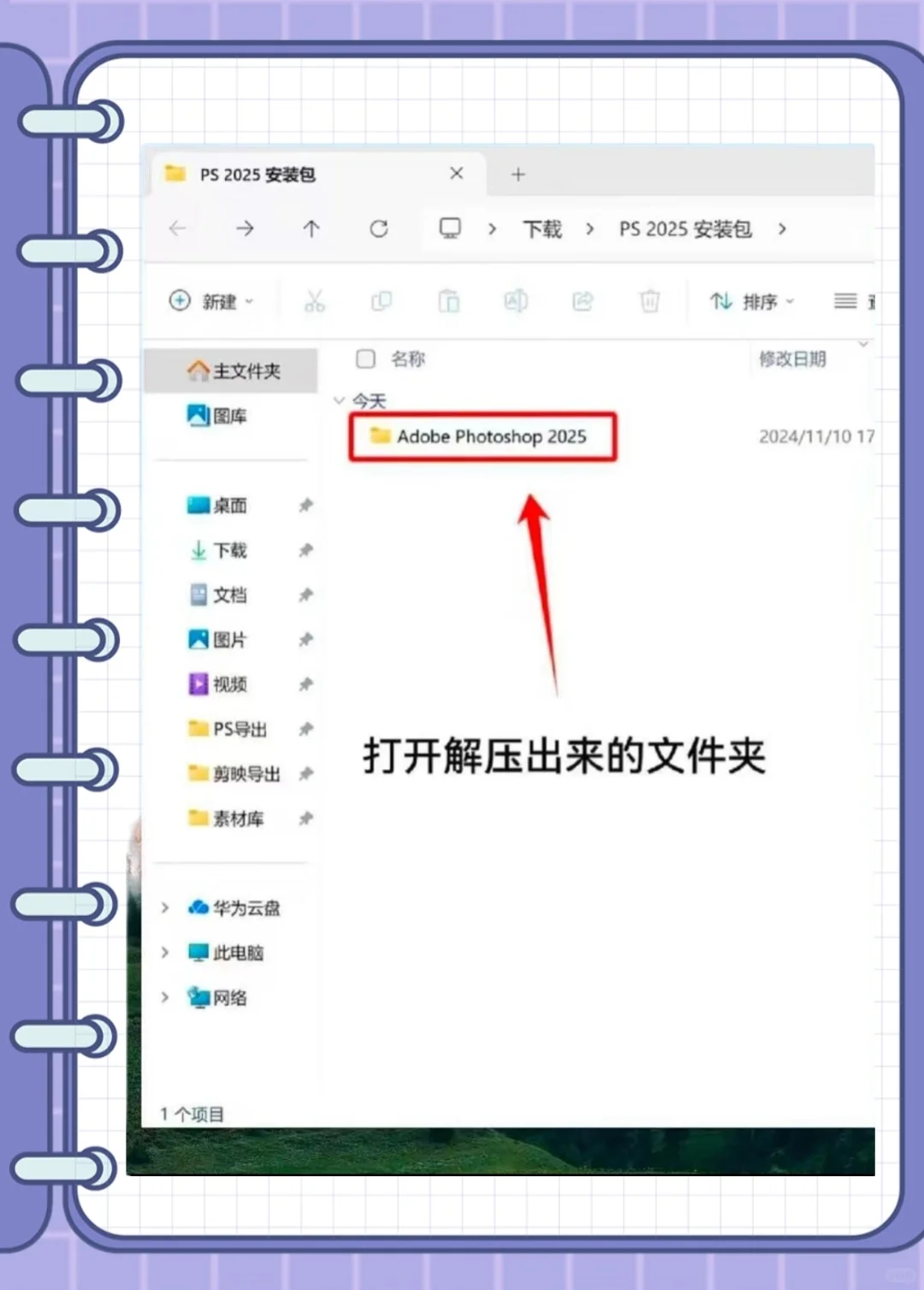Switch to the PS 2025 安装包 tab
924x1290 pixels.
pyautogui.click(x=257, y=175)
